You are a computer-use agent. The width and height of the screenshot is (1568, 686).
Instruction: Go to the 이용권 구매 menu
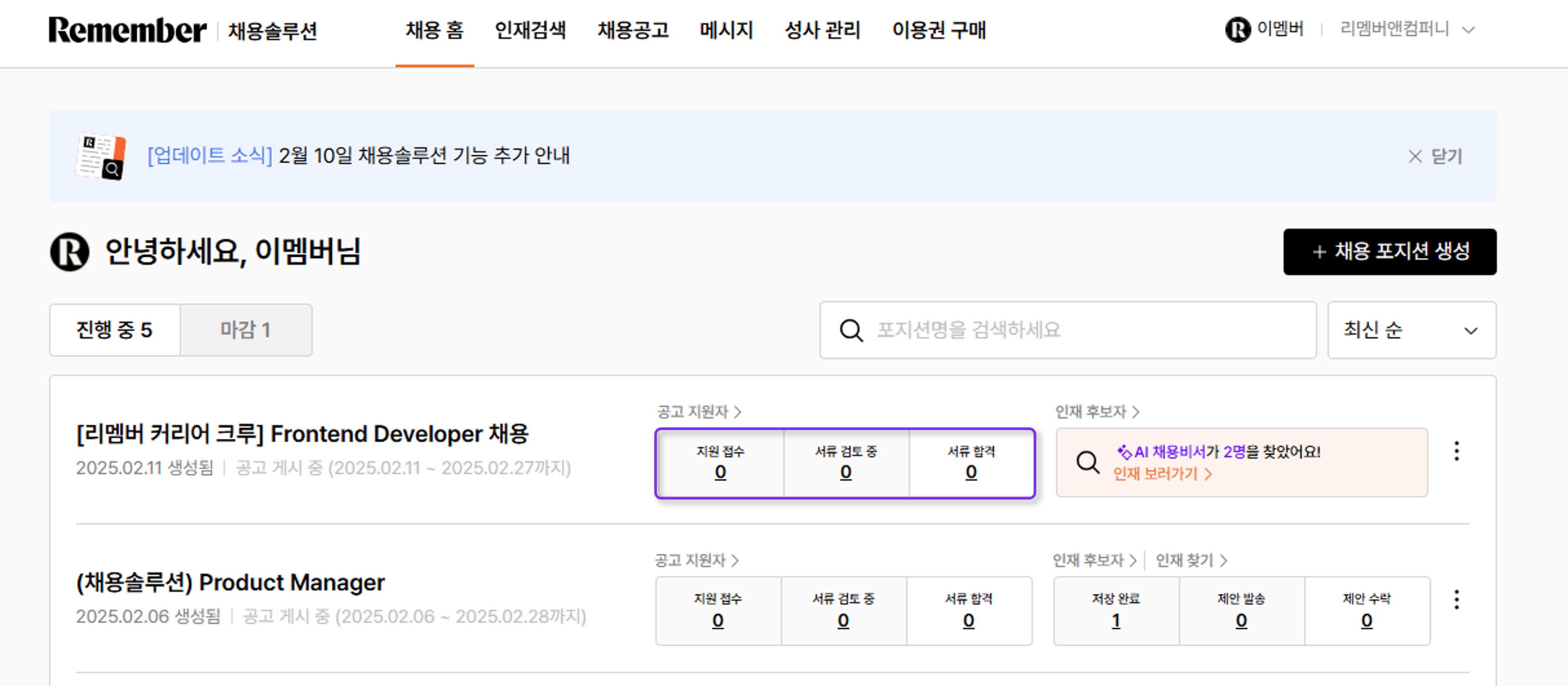[x=939, y=30]
